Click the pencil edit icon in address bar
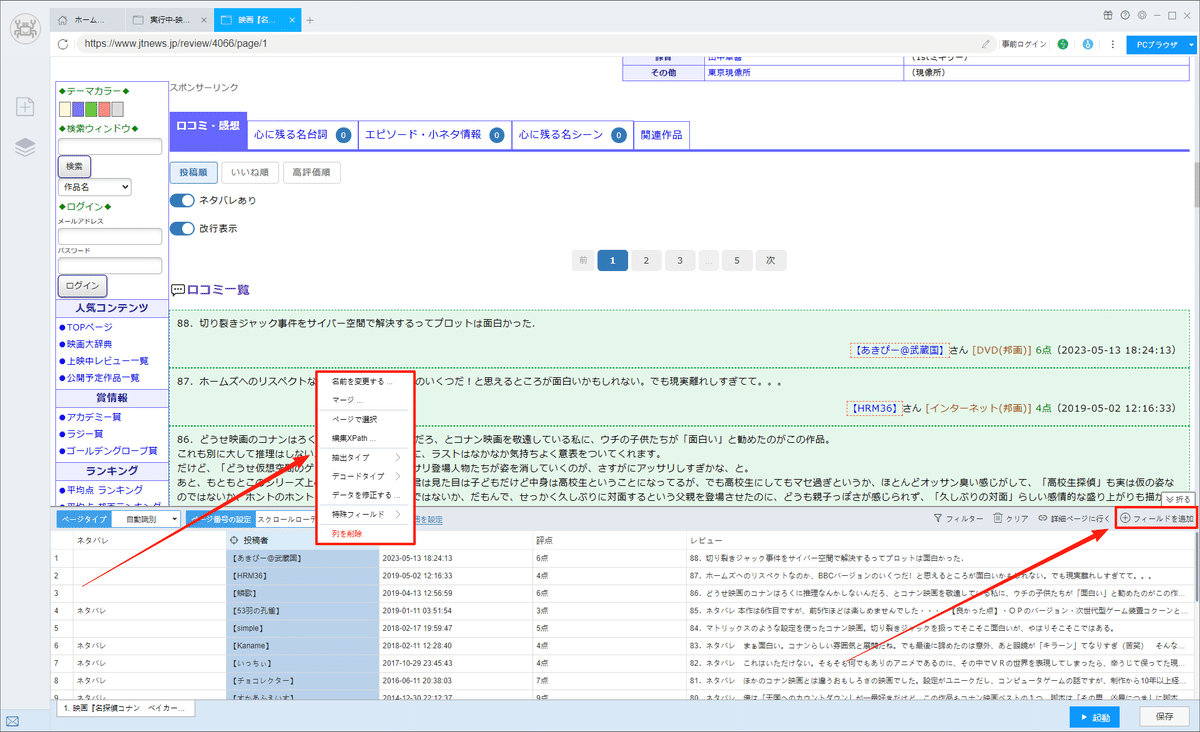 click(x=986, y=44)
